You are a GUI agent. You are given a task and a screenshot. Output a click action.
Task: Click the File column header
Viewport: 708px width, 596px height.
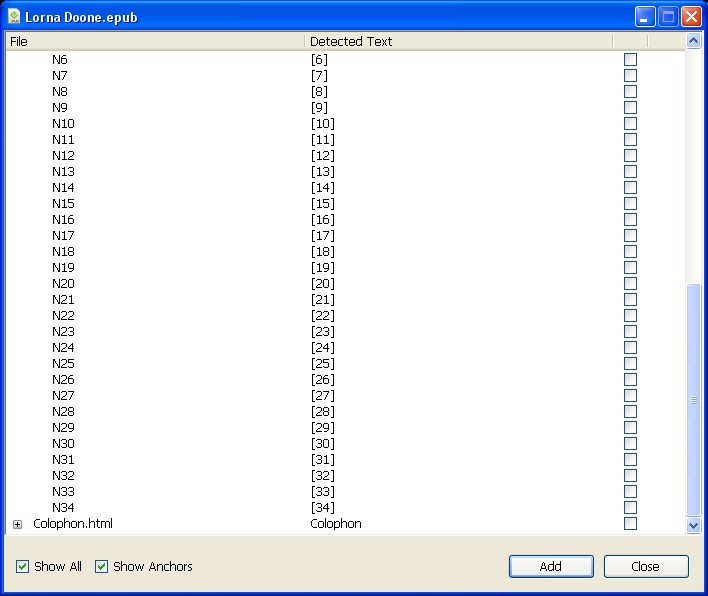point(155,42)
